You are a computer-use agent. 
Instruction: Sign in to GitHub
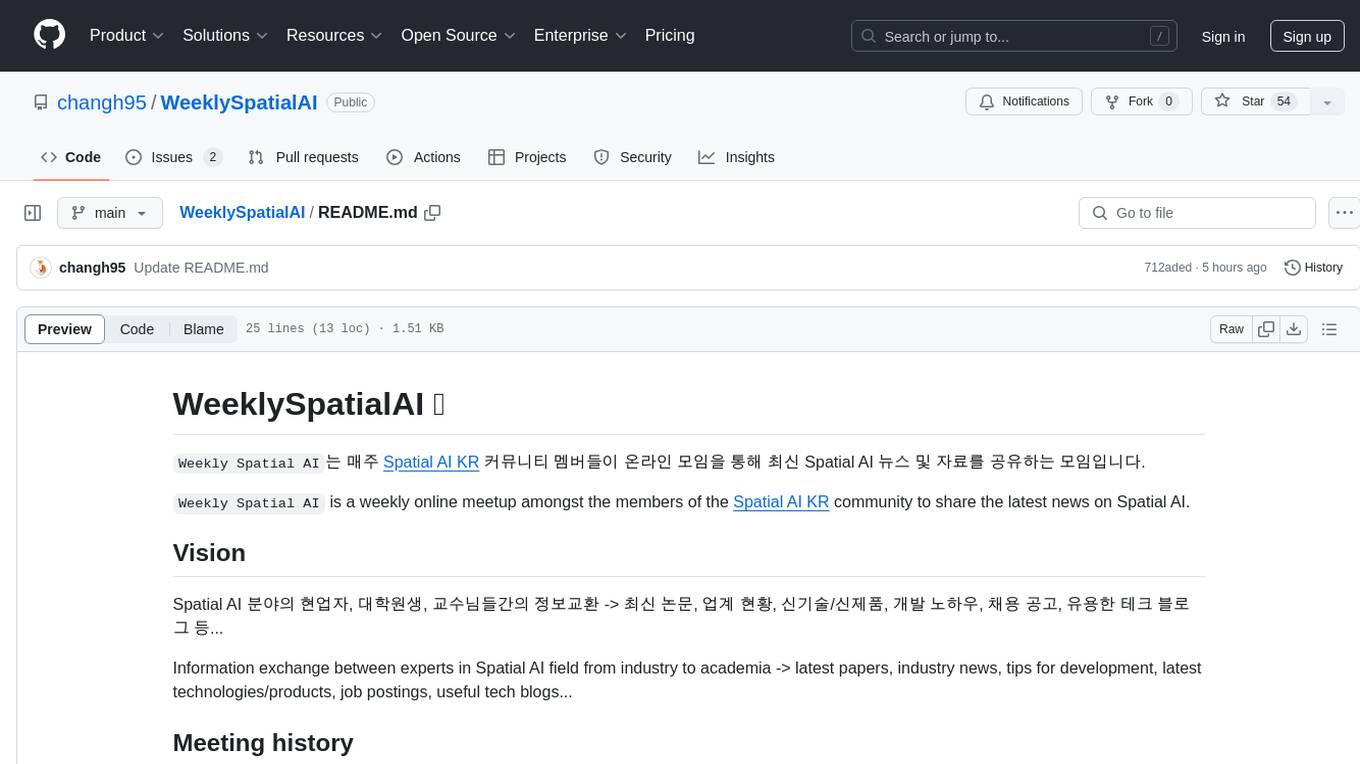[x=1223, y=36]
